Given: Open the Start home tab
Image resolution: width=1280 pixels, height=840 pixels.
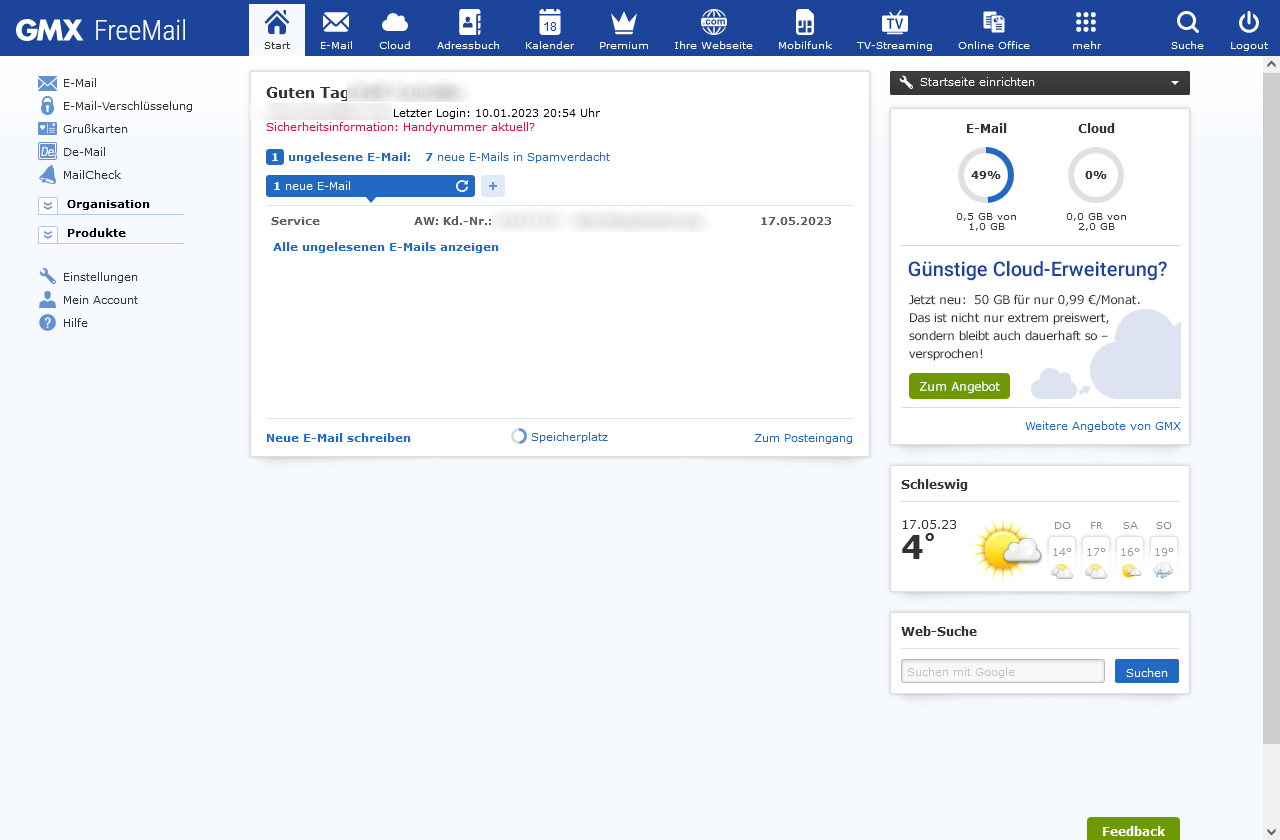Looking at the screenshot, I should [x=277, y=30].
